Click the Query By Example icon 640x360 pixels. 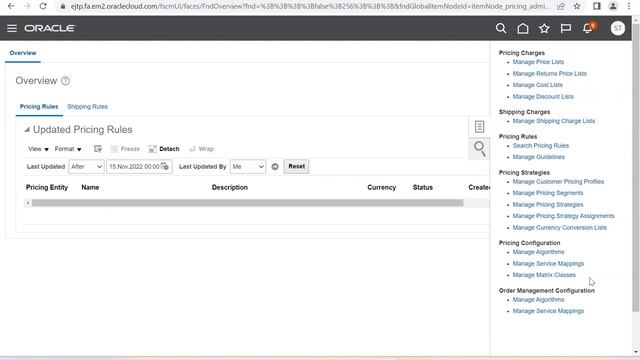pos(98,149)
